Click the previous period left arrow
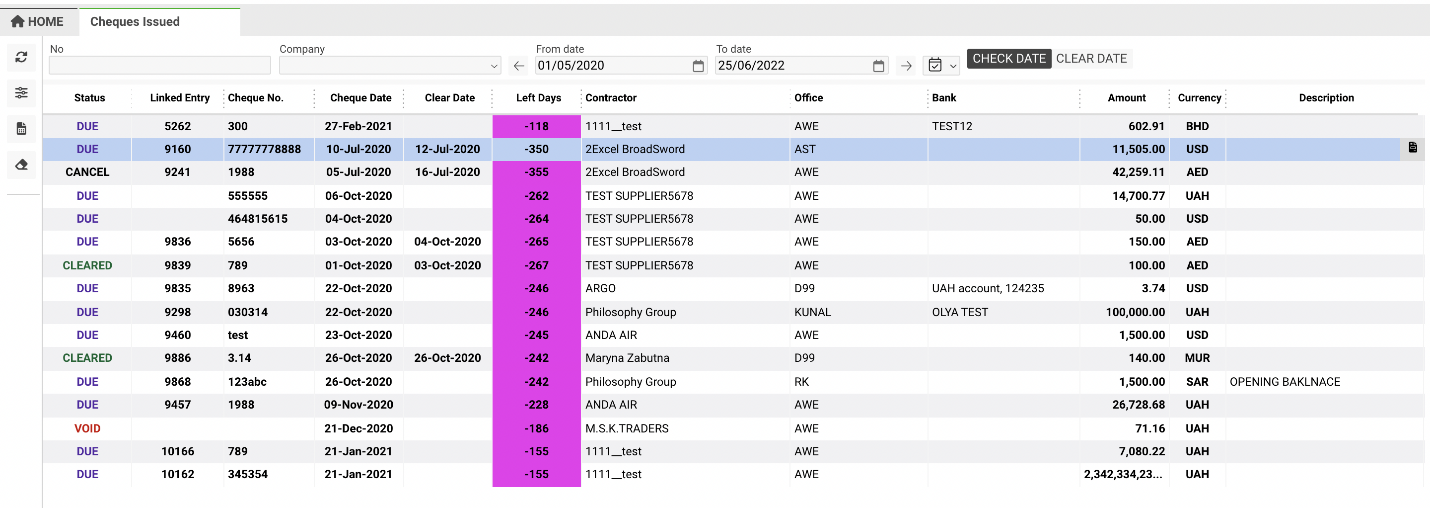This screenshot has height=508, width=1430. [518, 66]
